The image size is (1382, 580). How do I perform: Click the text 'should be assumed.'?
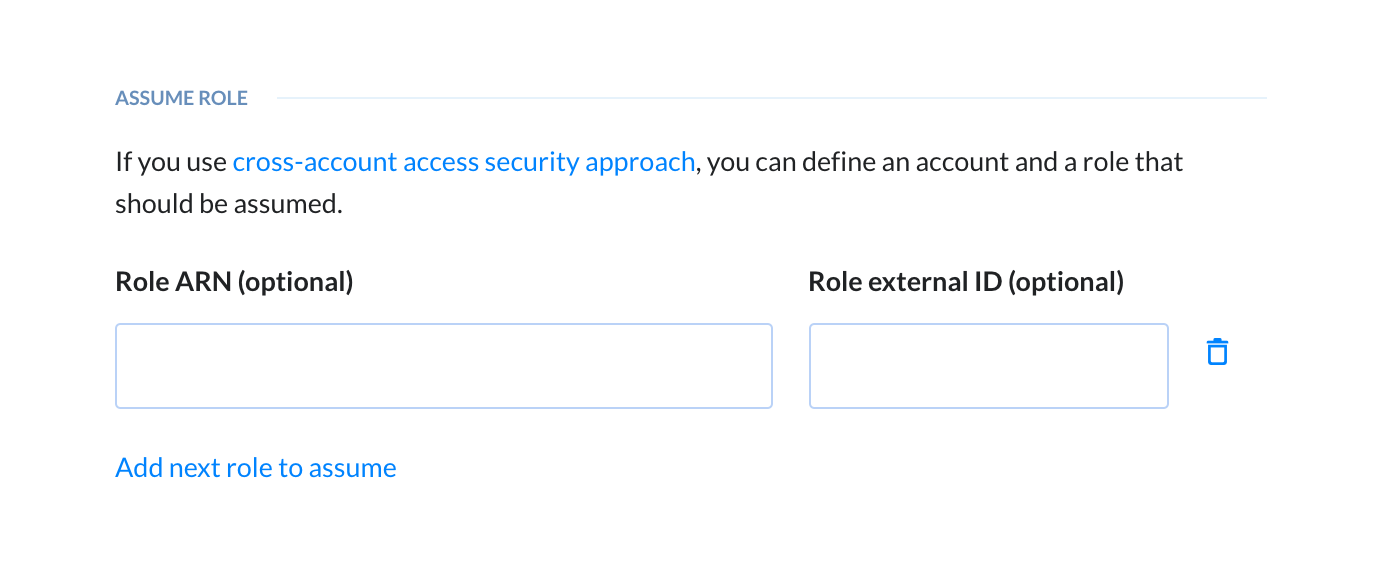pos(229,204)
